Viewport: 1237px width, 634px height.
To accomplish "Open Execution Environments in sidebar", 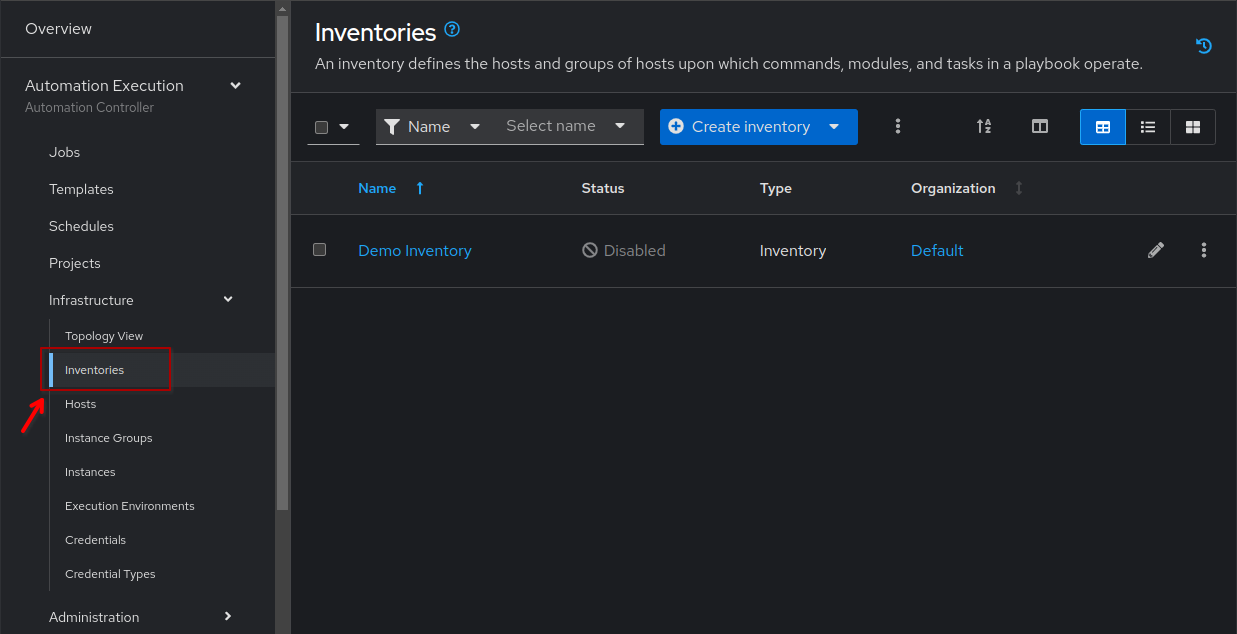I will (x=130, y=506).
